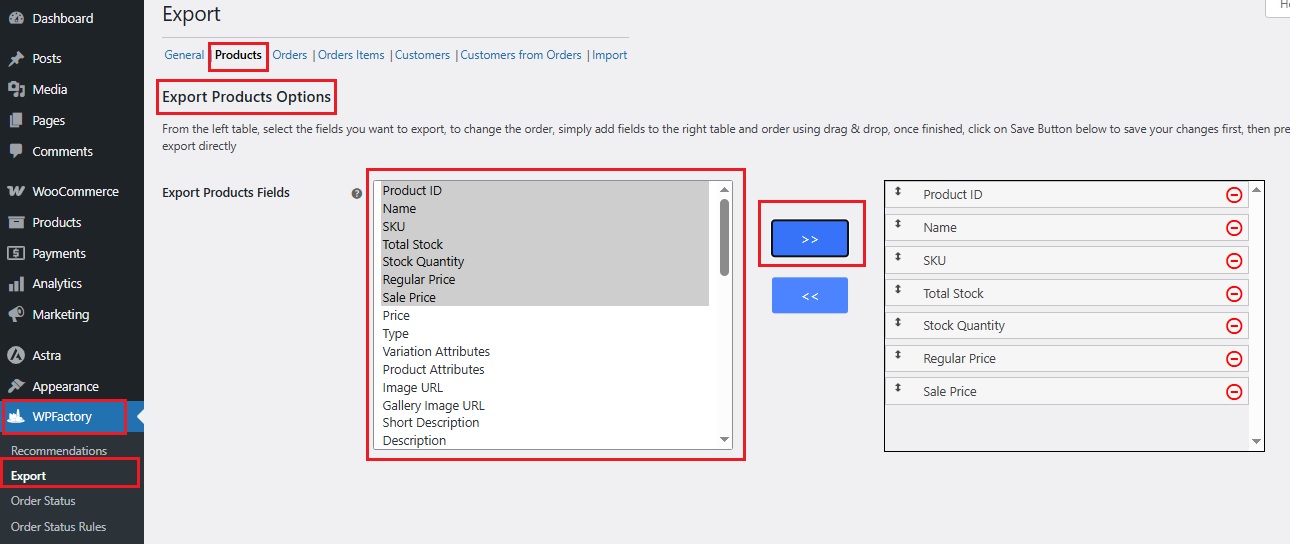1290x544 pixels.
Task: Click the WPFactory factory icon
Action: coord(17,416)
